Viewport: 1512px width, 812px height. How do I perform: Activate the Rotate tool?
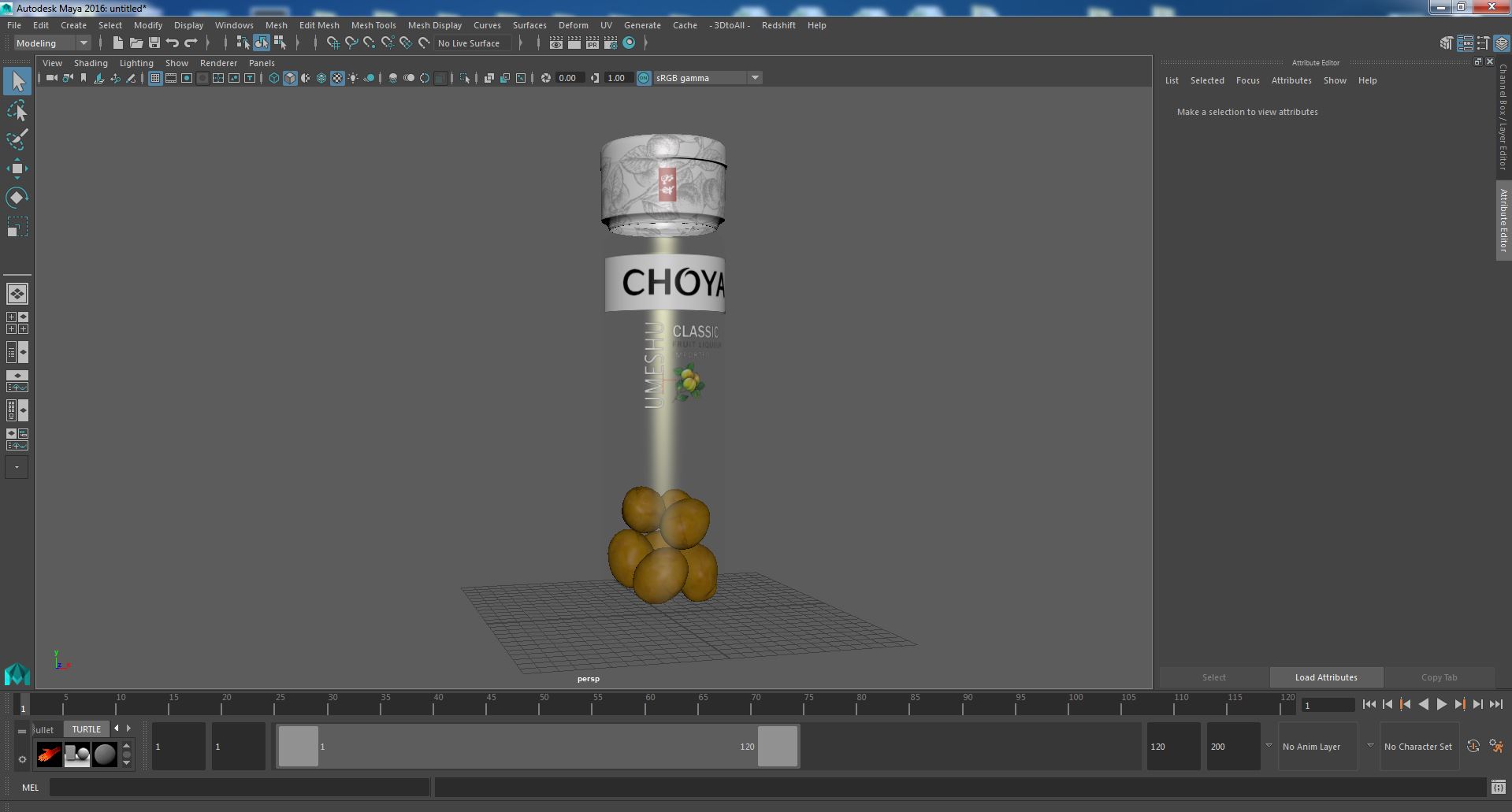tap(17, 198)
